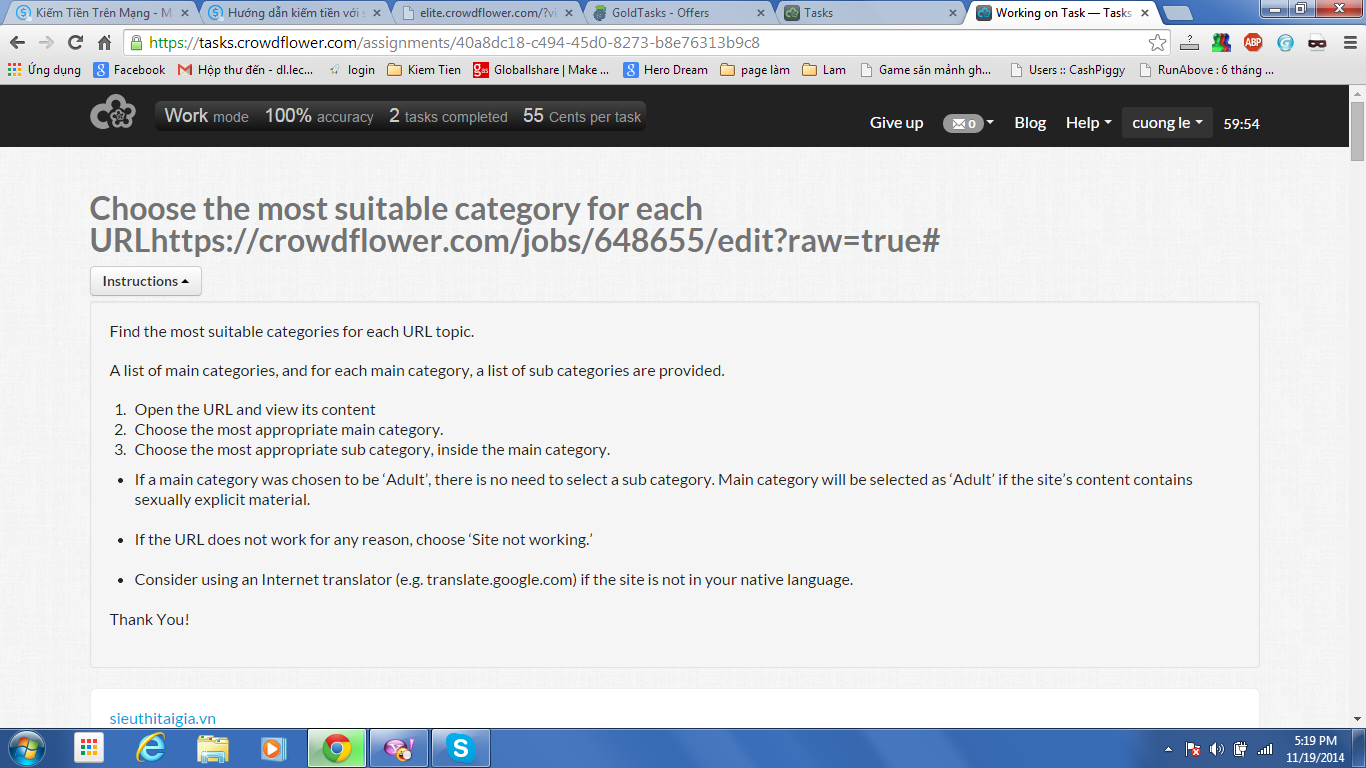The image size is (1366, 768).
Task: Open the Hộp thư đến Gmail bookmark
Action: click(245, 70)
